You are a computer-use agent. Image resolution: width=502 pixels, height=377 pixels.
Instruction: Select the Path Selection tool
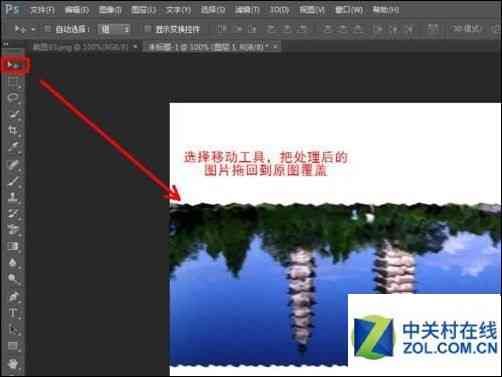13,329
